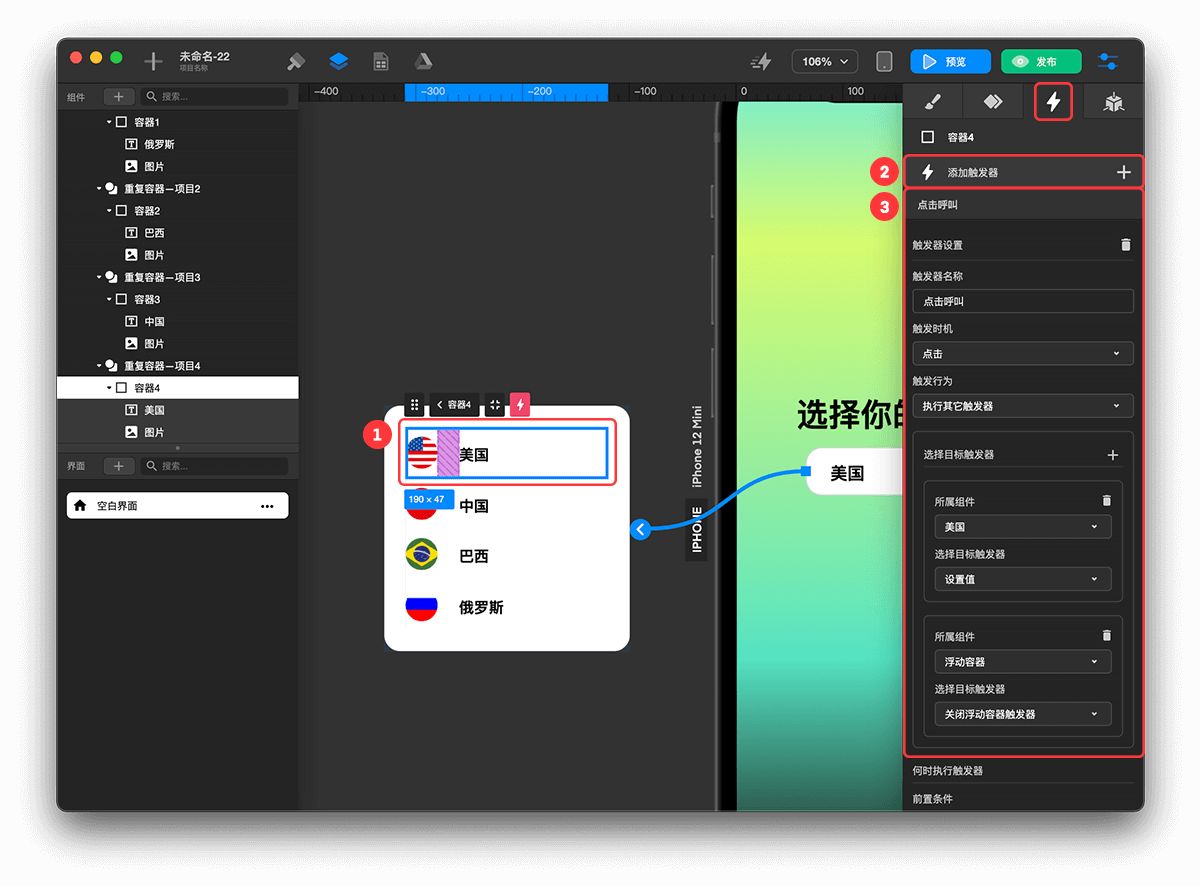Click the image icon under 容器1
The width and height of the screenshot is (1200, 886).
[131, 166]
